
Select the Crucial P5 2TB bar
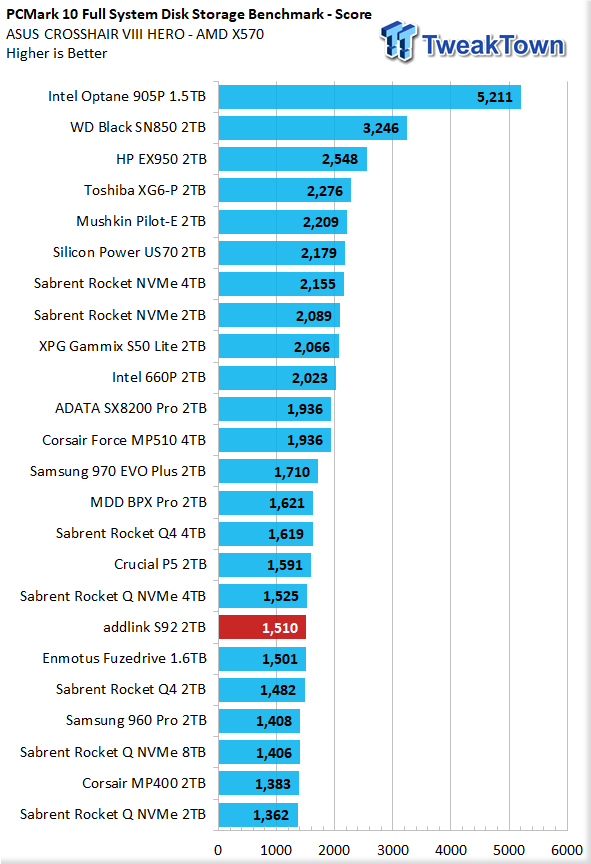coord(264,565)
